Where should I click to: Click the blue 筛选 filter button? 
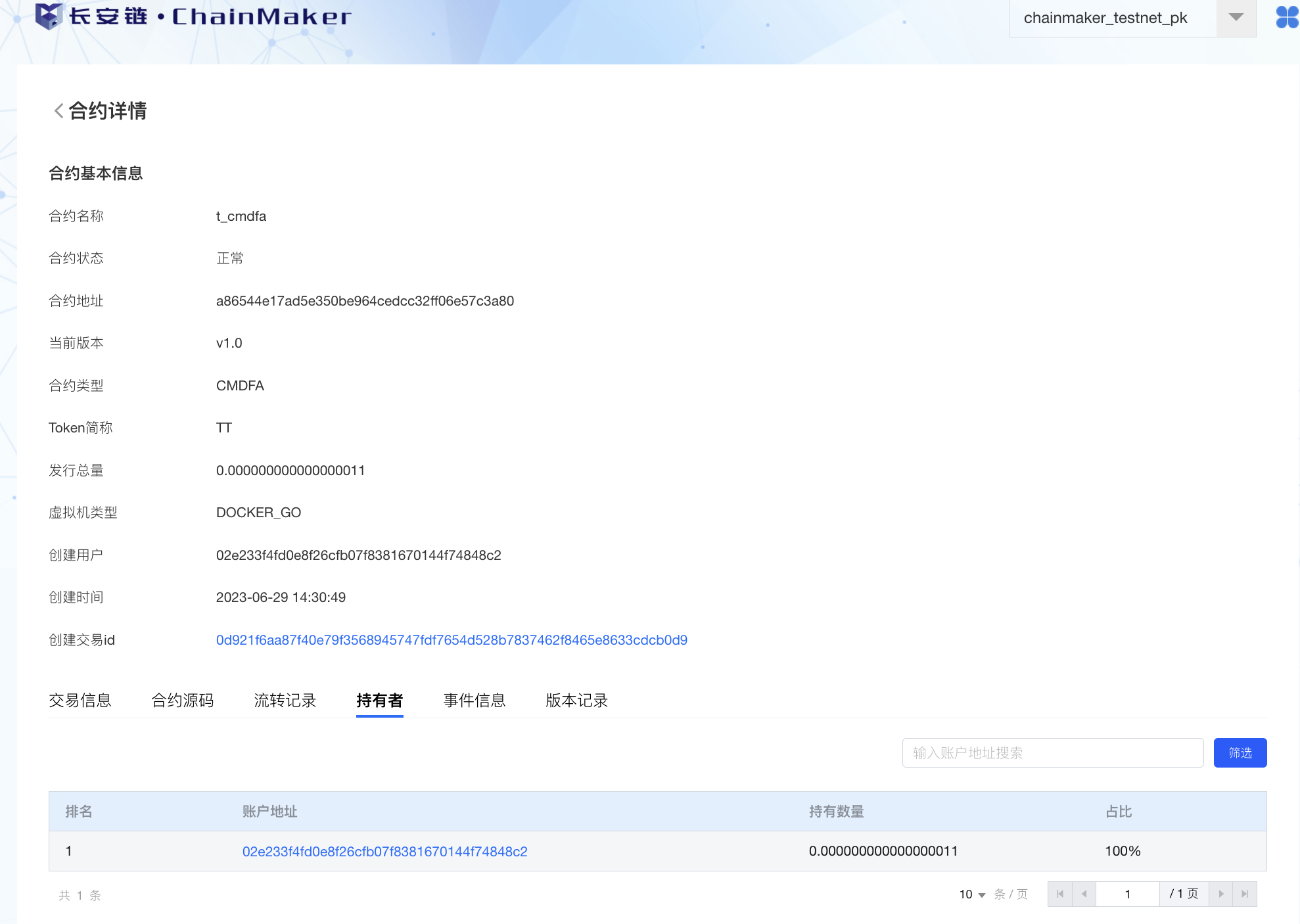[x=1240, y=752]
